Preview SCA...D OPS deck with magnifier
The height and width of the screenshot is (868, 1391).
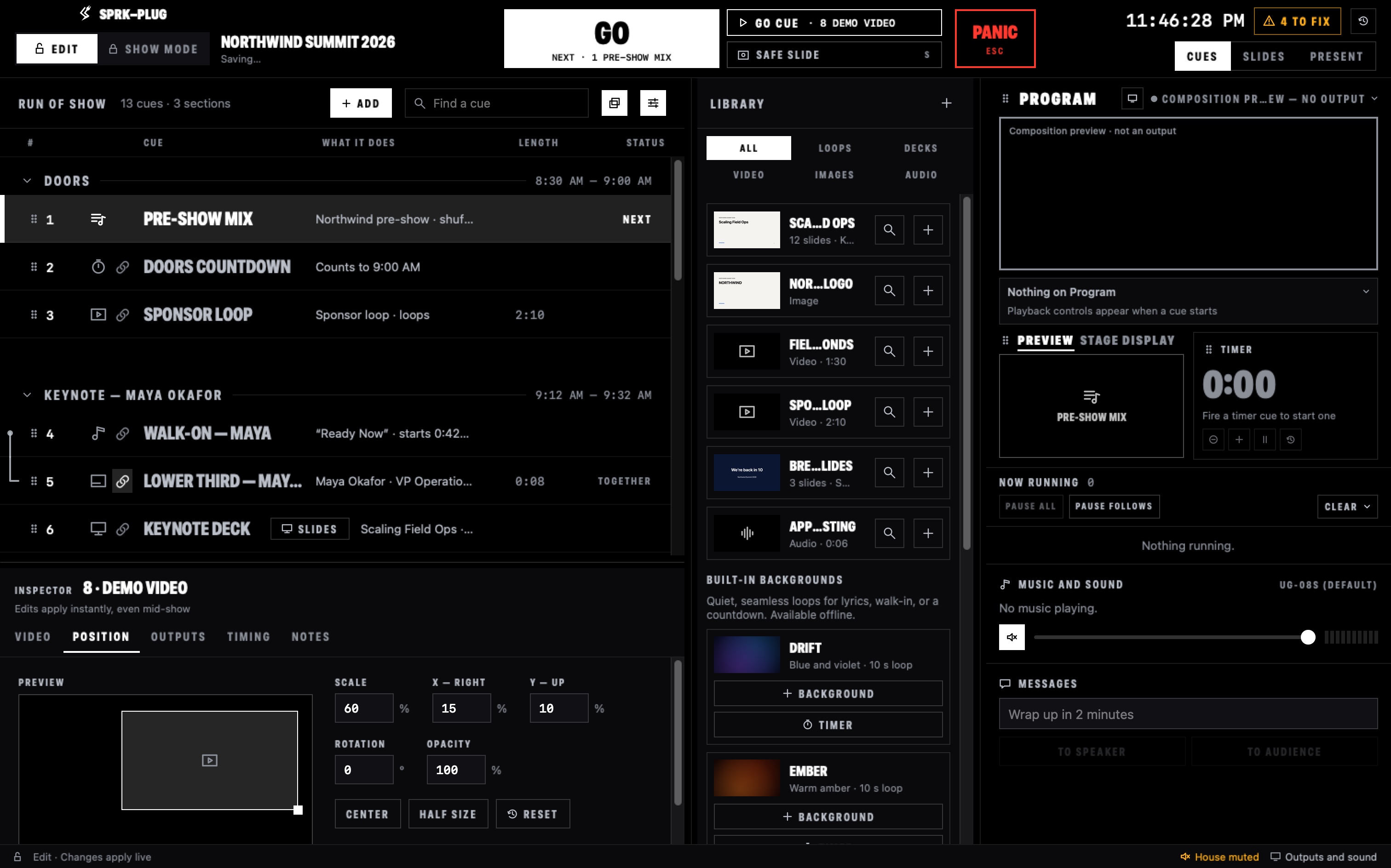[889, 229]
